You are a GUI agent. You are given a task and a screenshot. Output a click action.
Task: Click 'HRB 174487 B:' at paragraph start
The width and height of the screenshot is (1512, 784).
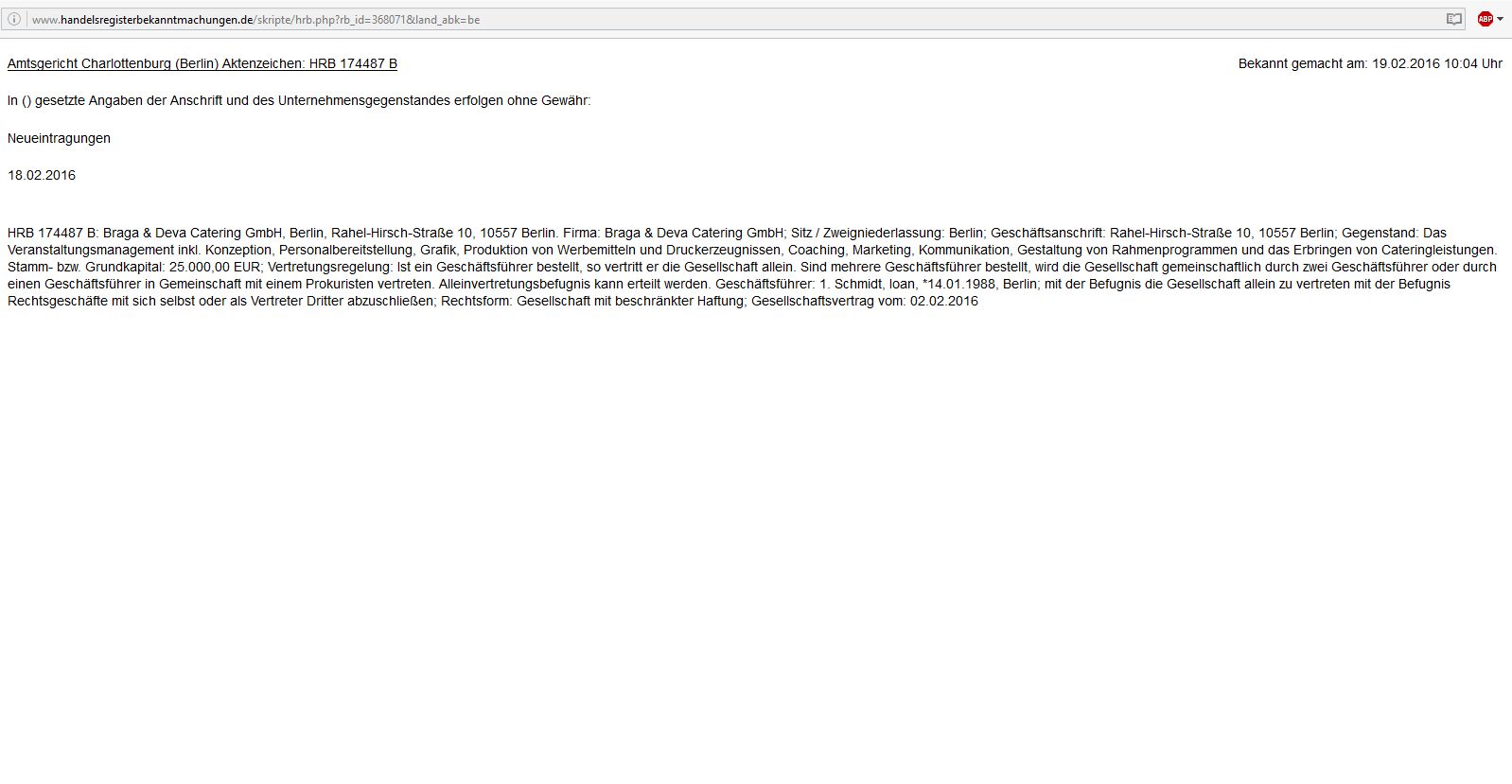(x=53, y=233)
